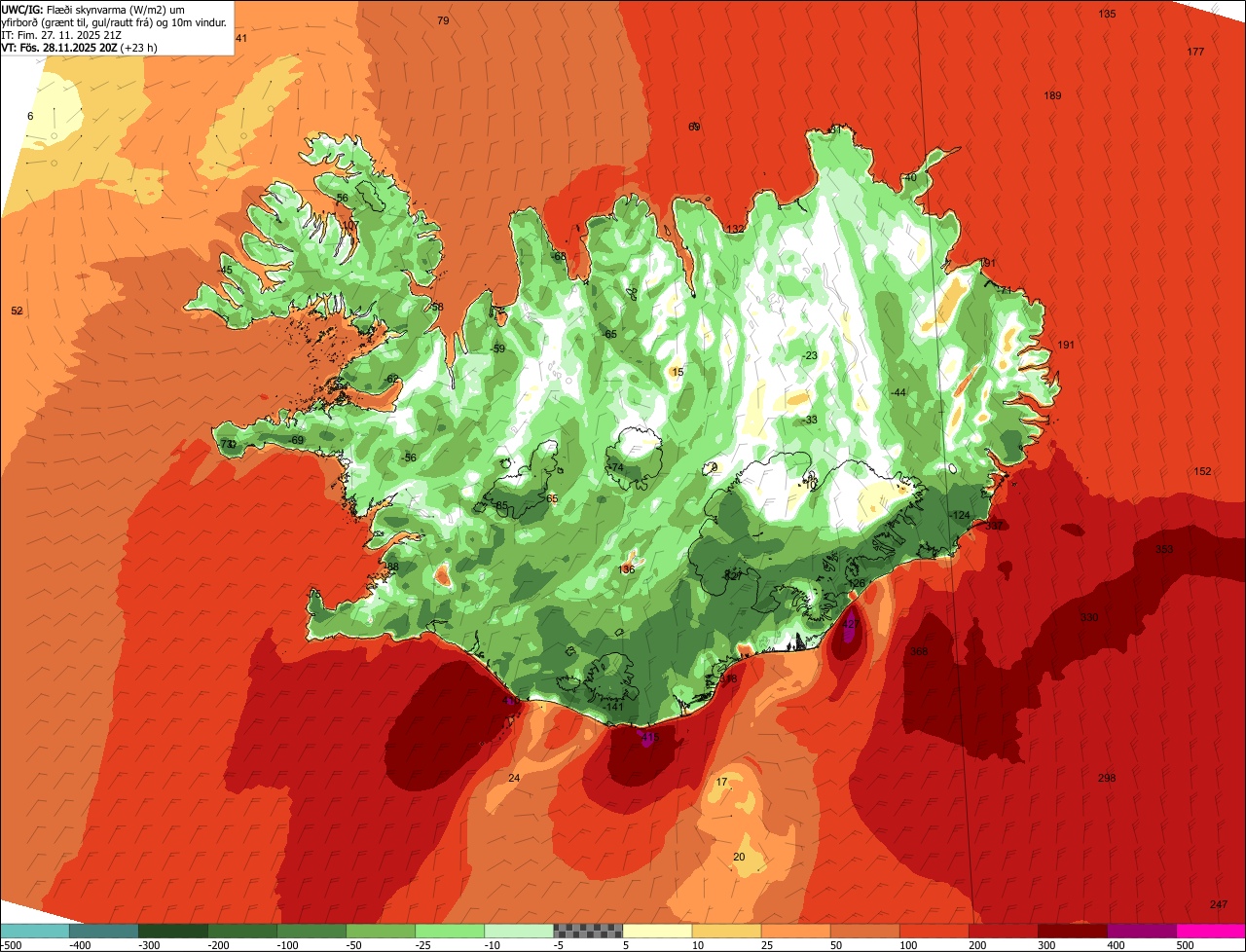Click the 132 value on the north coast
This screenshot has width=1246, height=952.
735,230
